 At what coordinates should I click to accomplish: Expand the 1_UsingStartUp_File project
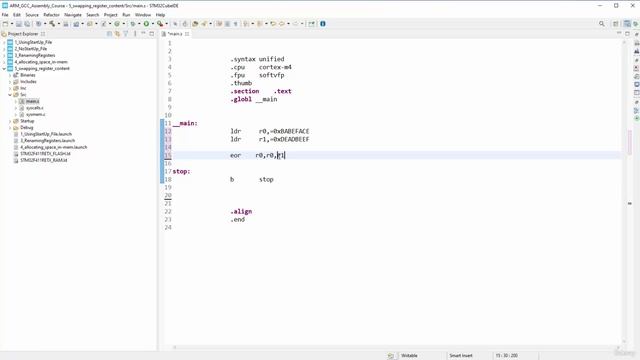(x=4, y=42)
